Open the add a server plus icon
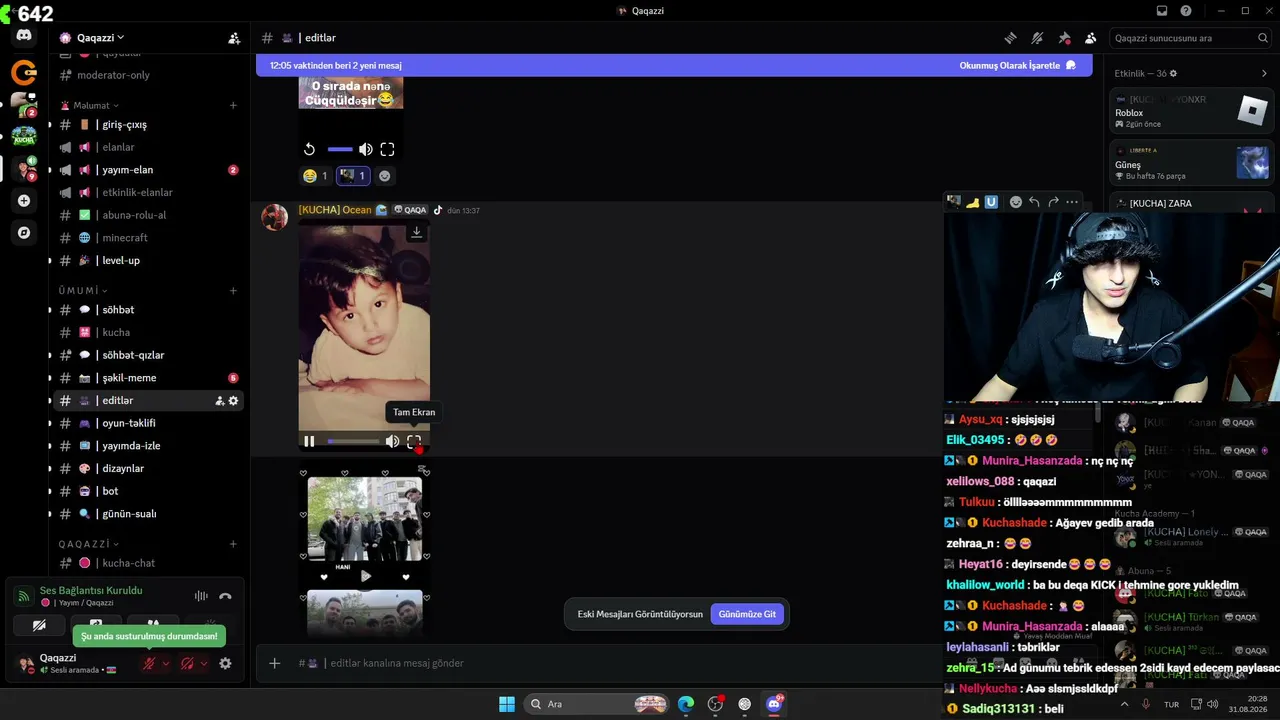Image resolution: width=1280 pixels, height=720 pixels. pos(24,200)
